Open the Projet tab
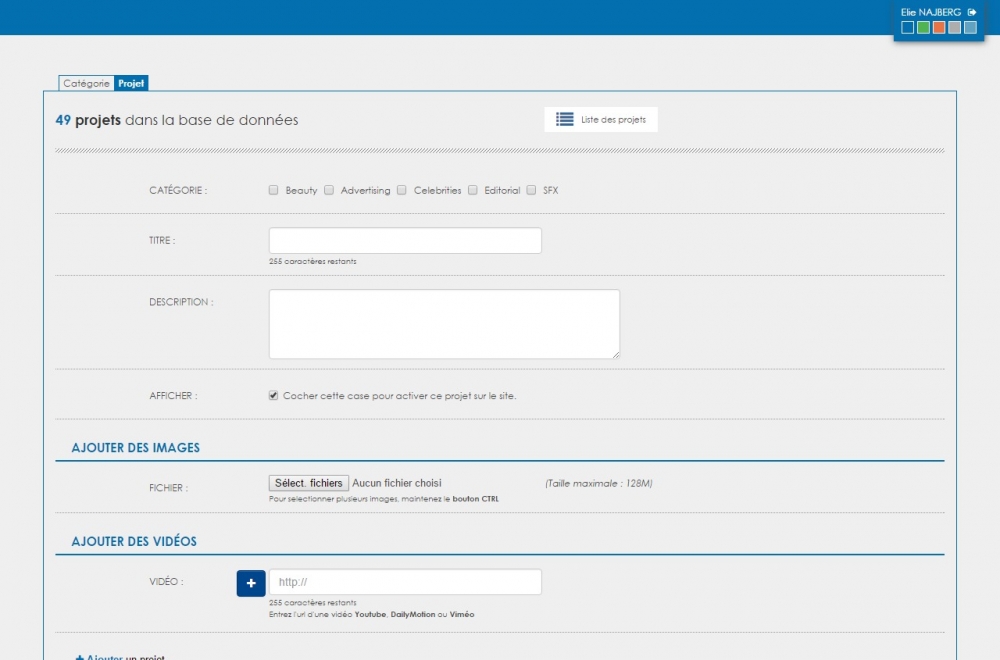This screenshot has height=660, width=1000. click(131, 84)
